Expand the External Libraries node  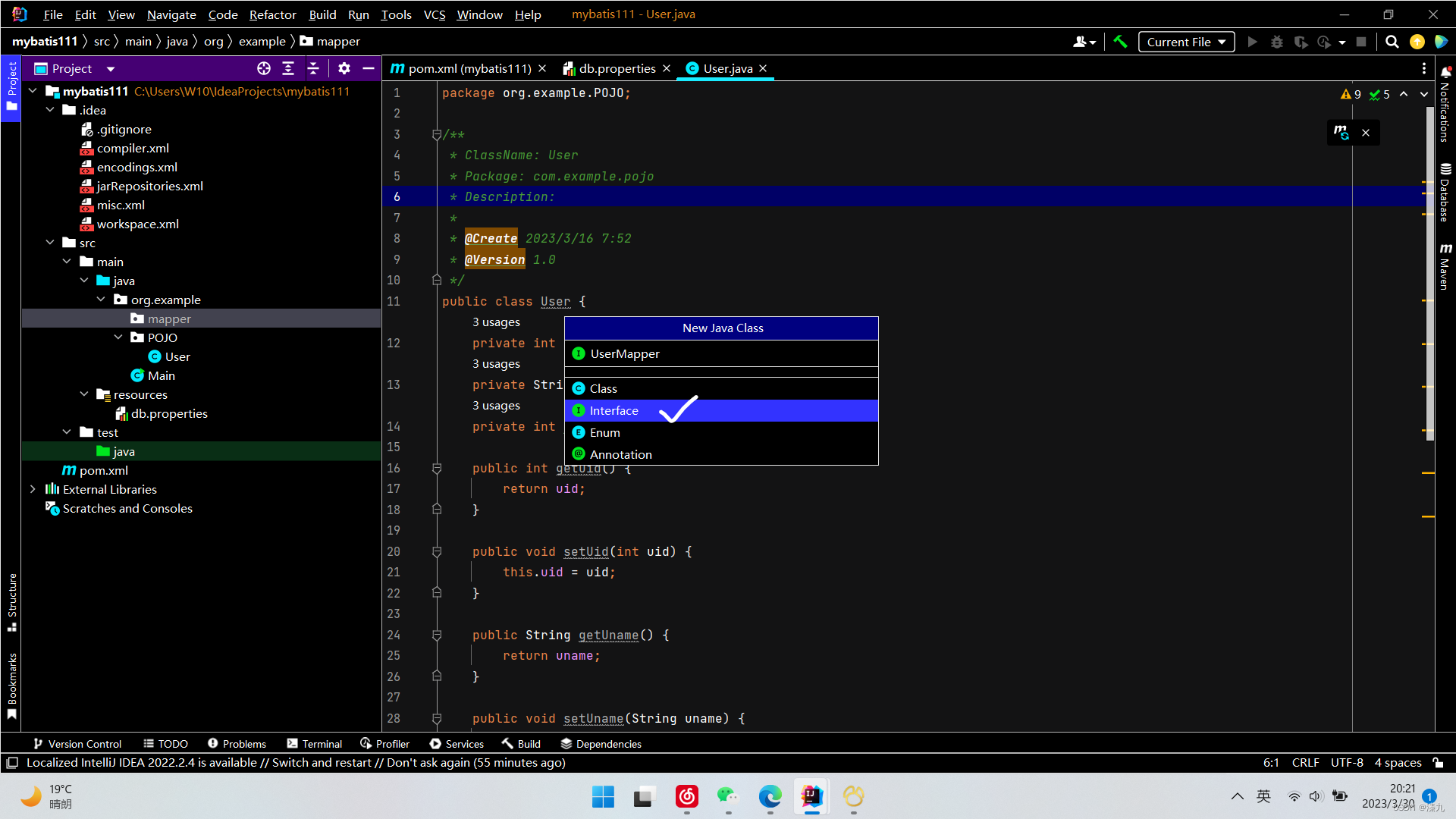(33, 489)
